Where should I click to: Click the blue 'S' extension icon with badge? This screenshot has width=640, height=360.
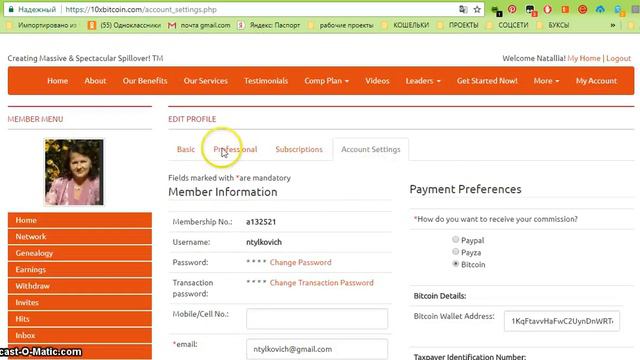pos(619,10)
